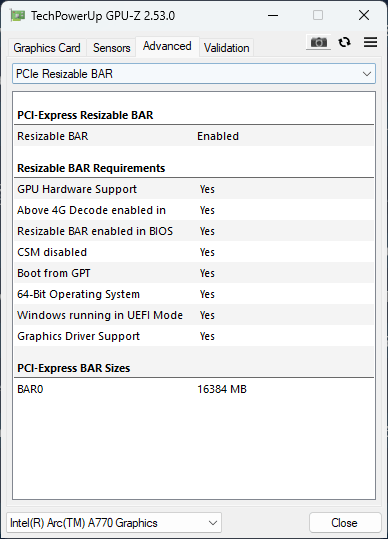Click the Close button
The image size is (388, 539).
[345, 523]
